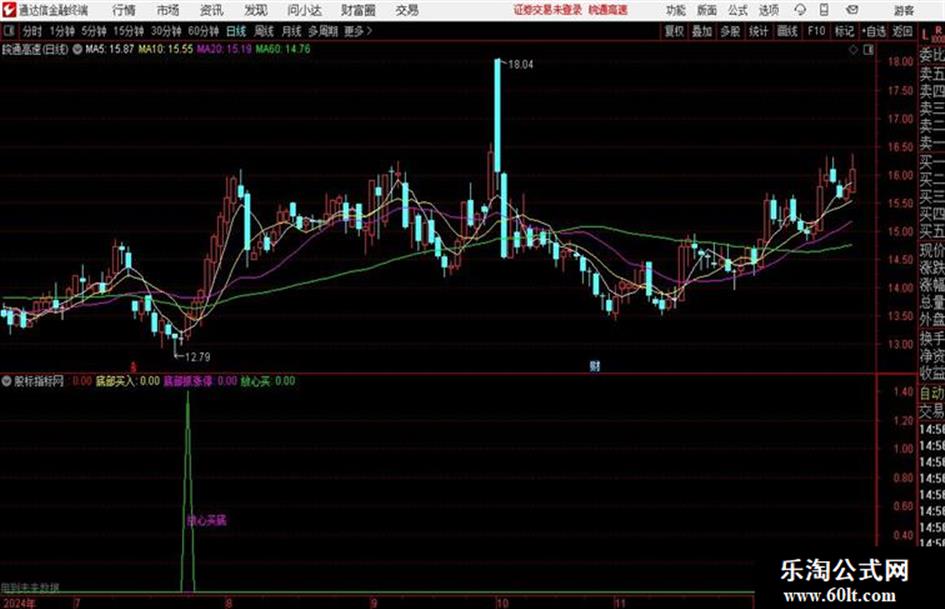Click the 多股 multi-stock toolbar button
Image resolution: width=945 pixels, height=609 pixels.
730,31
